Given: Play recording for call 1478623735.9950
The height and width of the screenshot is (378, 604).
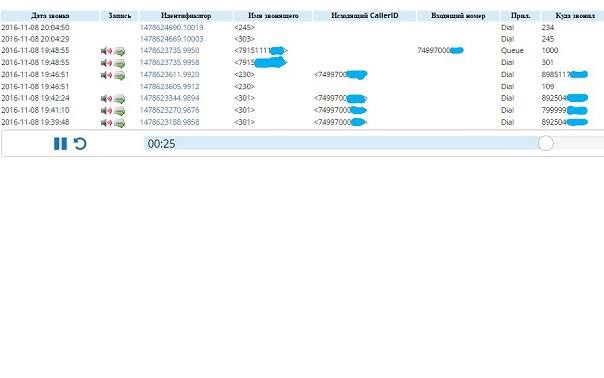Looking at the screenshot, I should coord(106,51).
